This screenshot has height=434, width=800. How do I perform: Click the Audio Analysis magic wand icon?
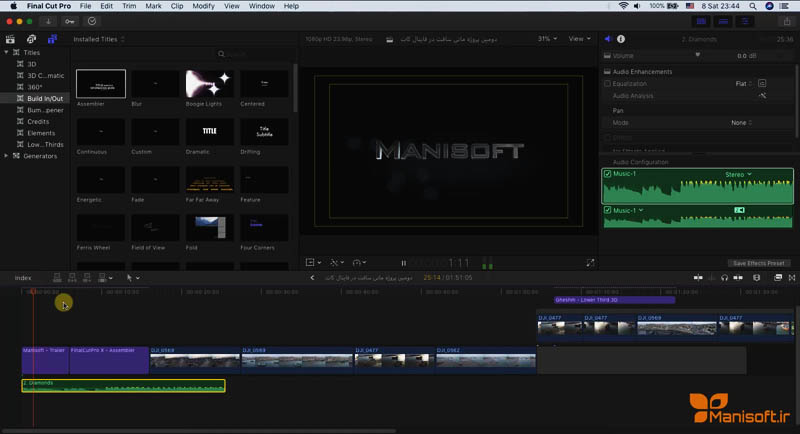762,96
